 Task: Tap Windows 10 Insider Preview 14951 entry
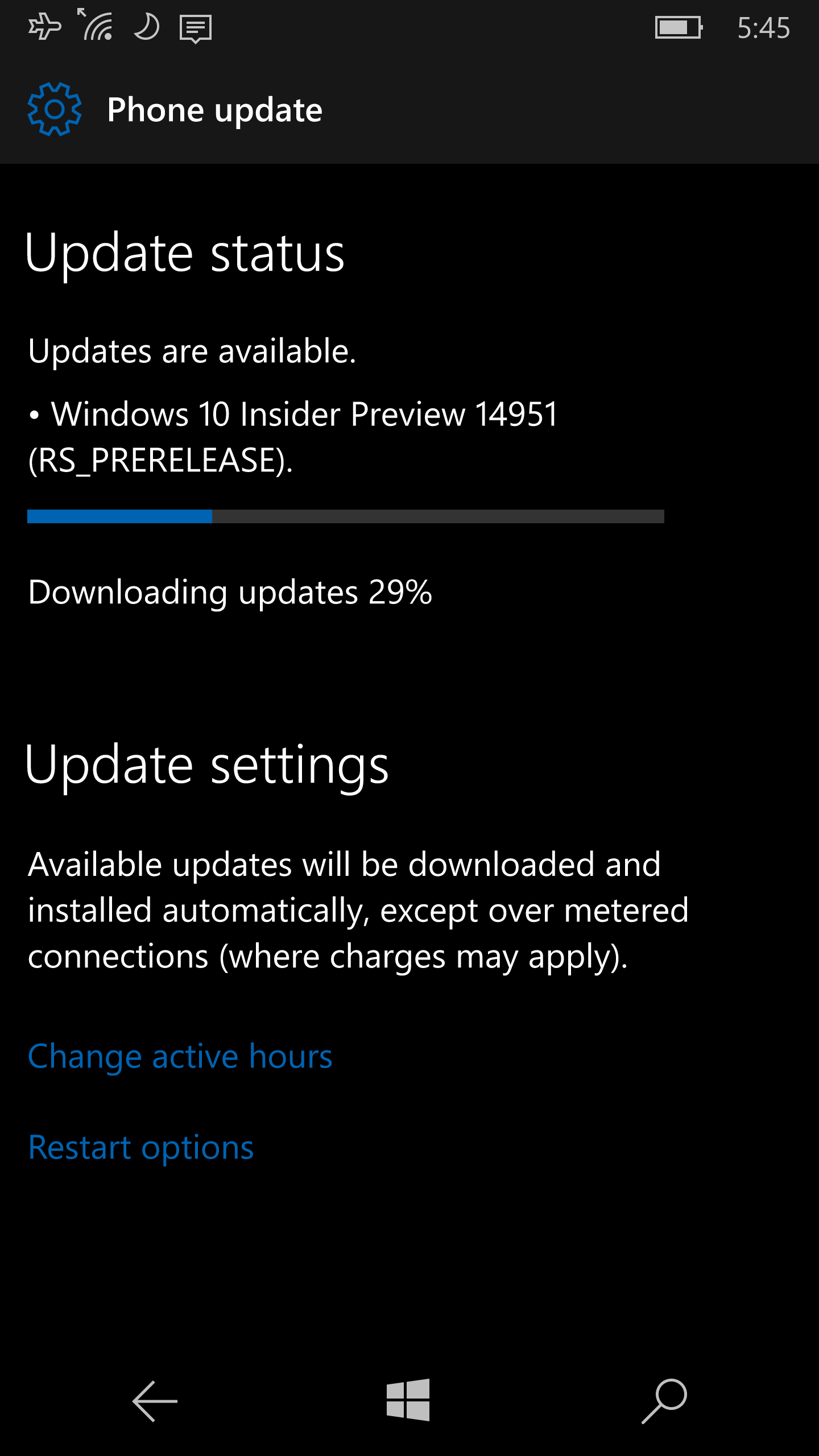293,437
